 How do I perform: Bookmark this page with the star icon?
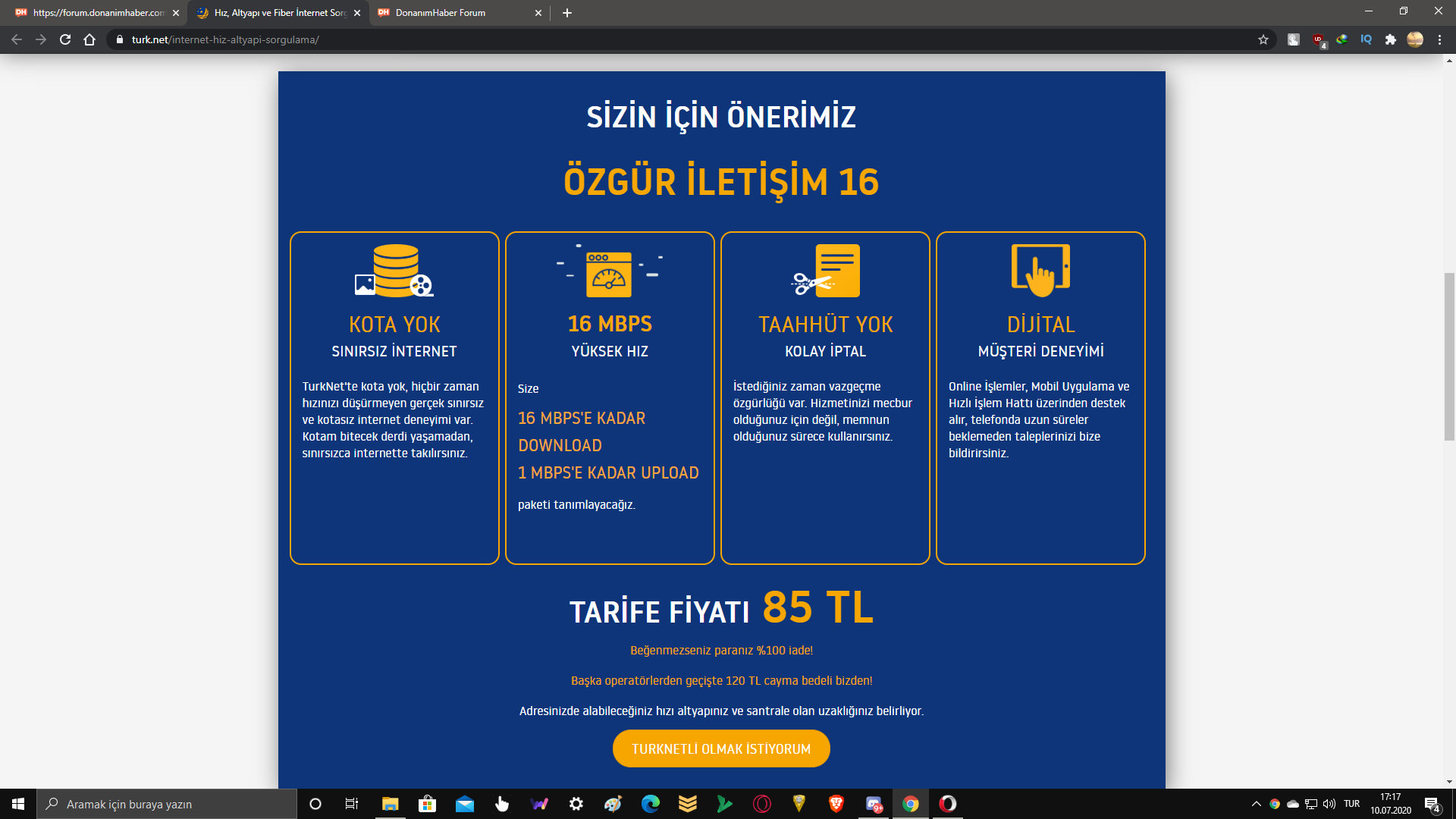[x=1263, y=39]
